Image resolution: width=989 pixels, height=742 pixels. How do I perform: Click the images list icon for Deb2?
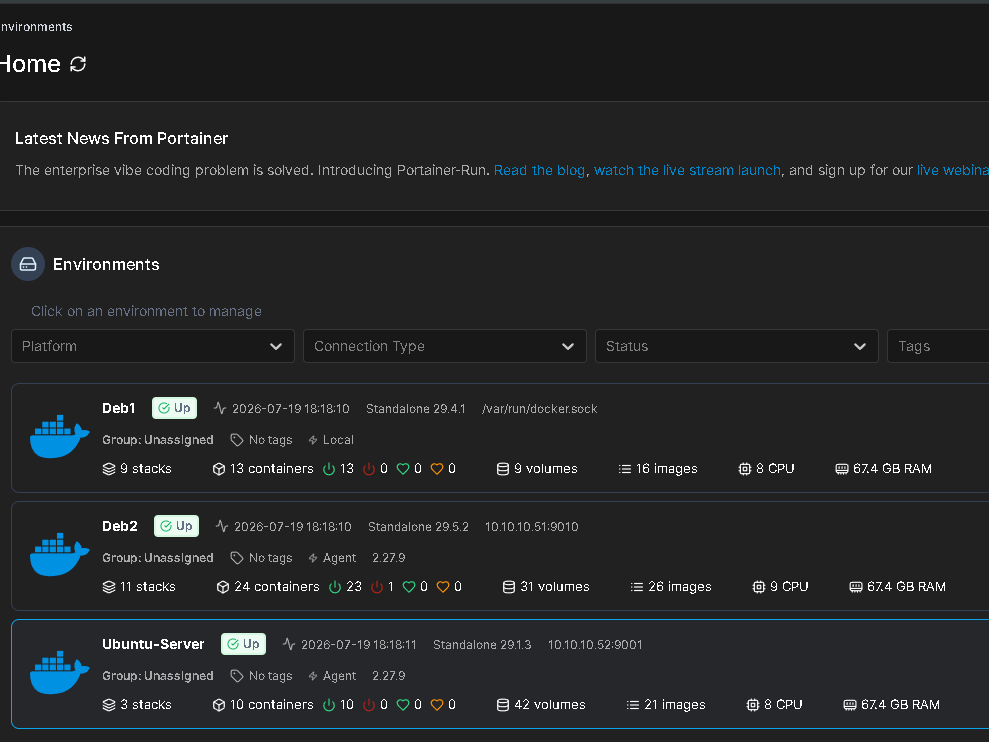pyautogui.click(x=637, y=587)
